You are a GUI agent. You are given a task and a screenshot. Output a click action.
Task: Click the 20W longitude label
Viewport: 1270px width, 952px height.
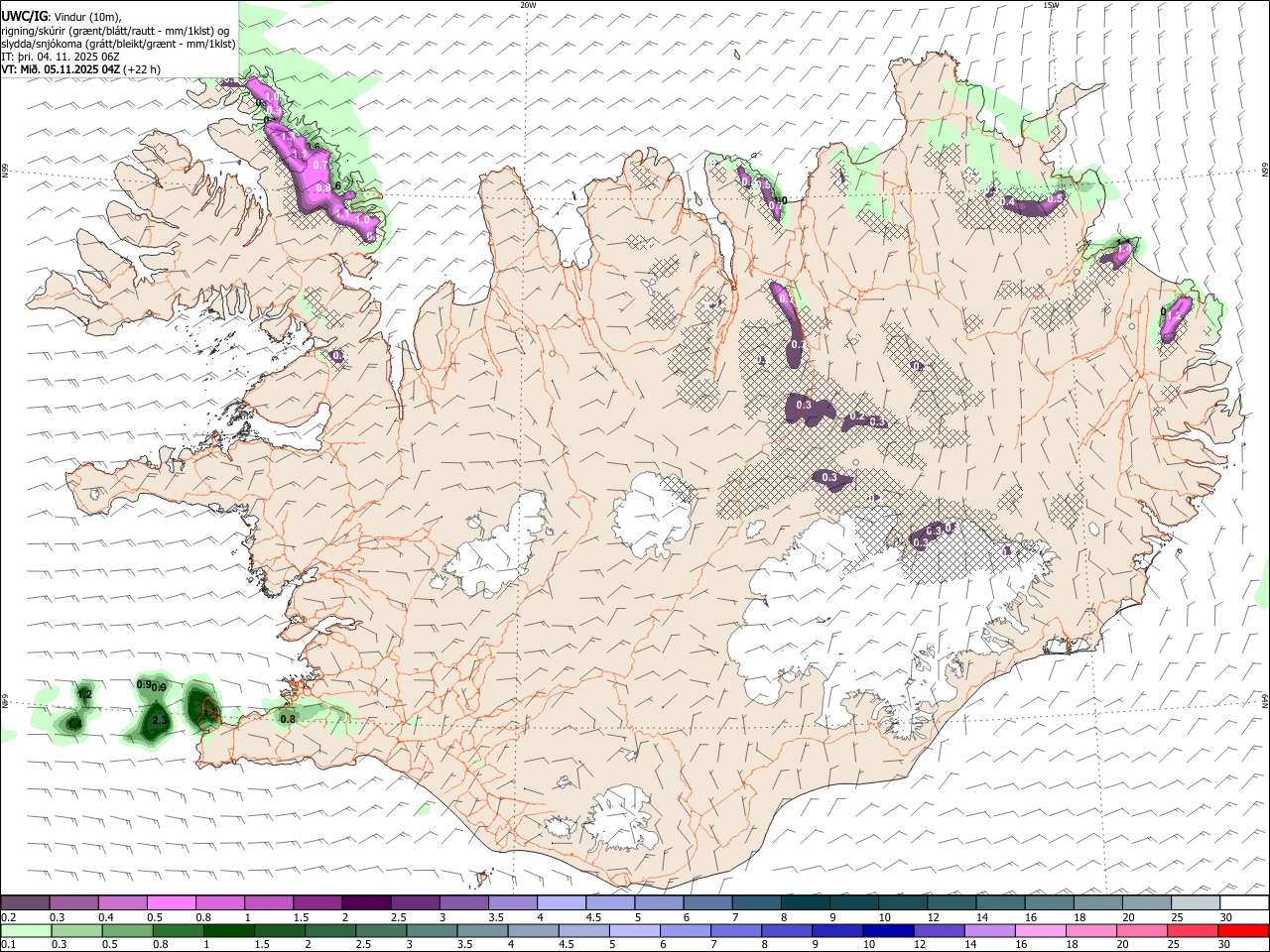click(528, 5)
